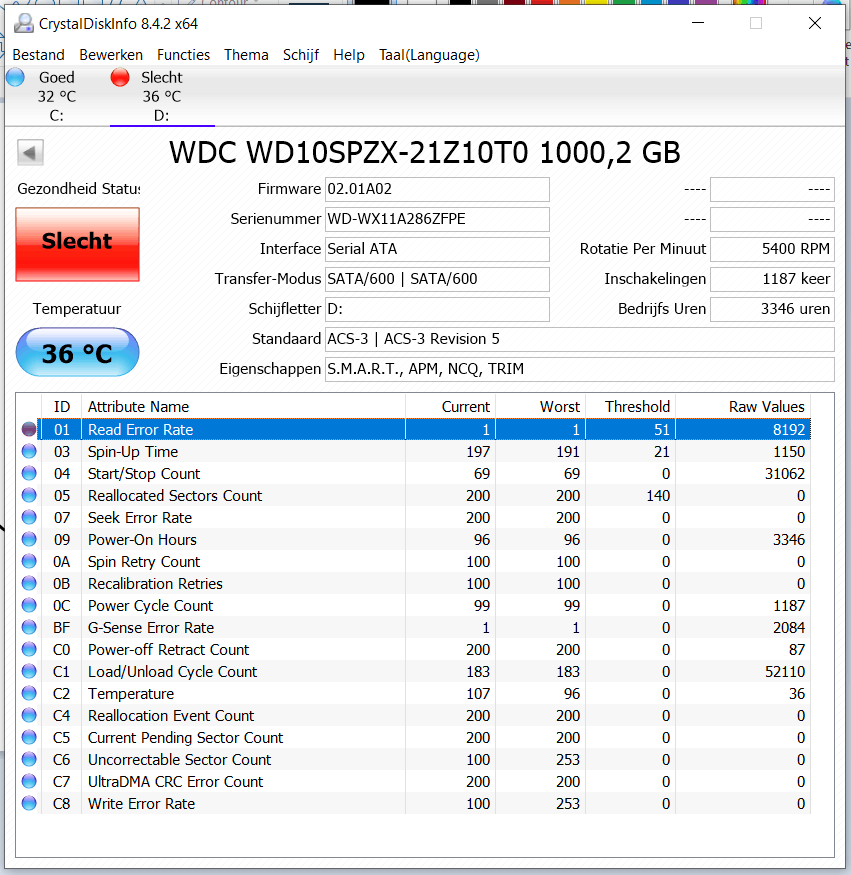
Task: Open the Functies menu
Action: 184,55
